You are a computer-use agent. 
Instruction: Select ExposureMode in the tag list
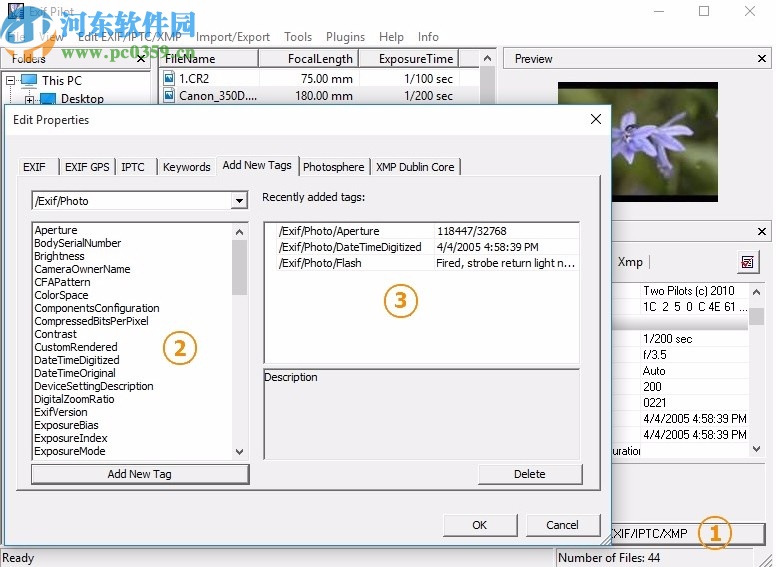pos(70,451)
